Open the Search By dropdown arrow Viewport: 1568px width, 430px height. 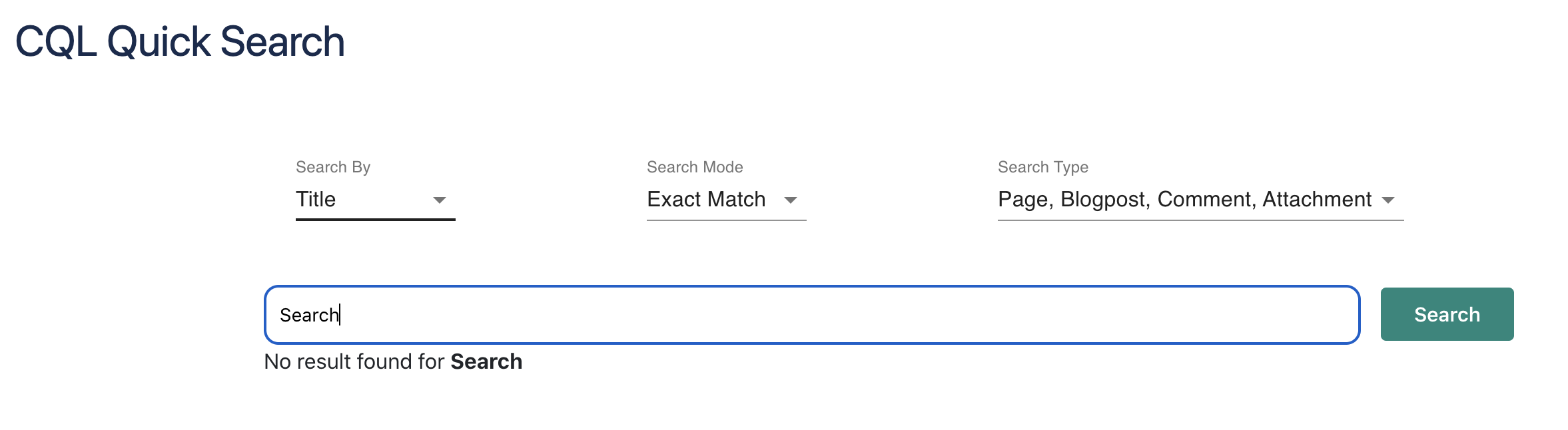[x=439, y=200]
